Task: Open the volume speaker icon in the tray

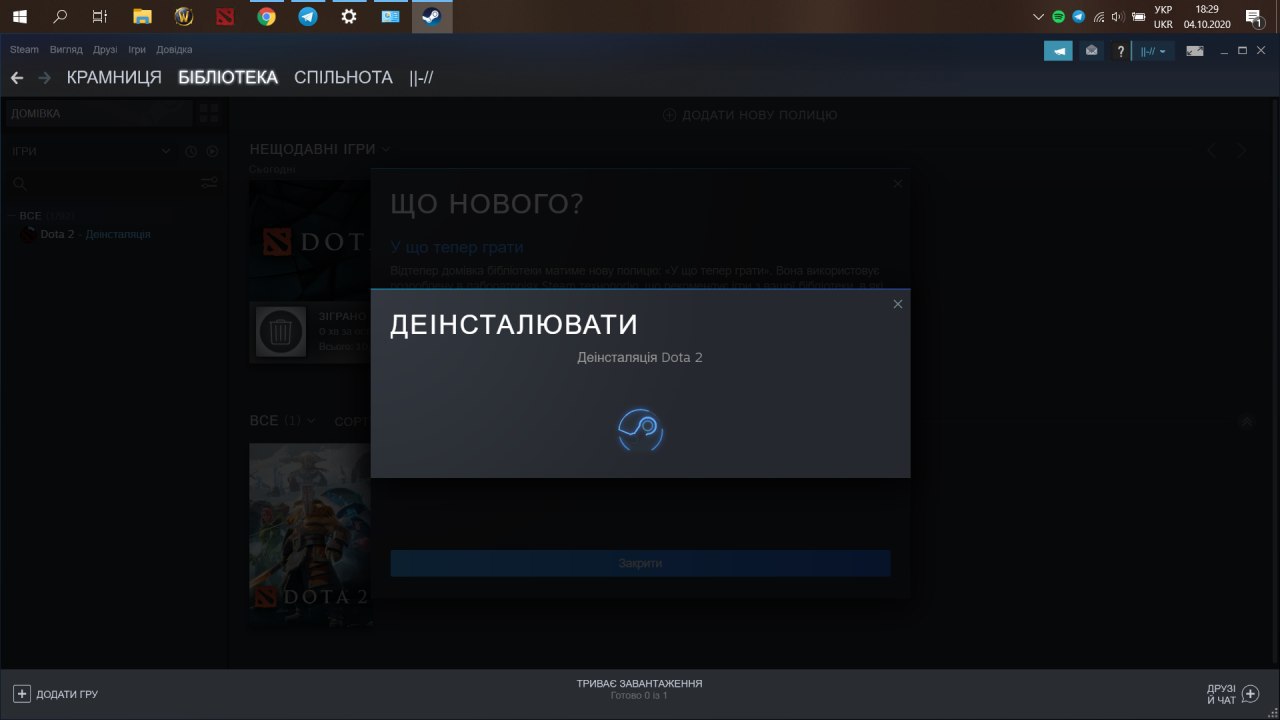Action: pos(1117,16)
